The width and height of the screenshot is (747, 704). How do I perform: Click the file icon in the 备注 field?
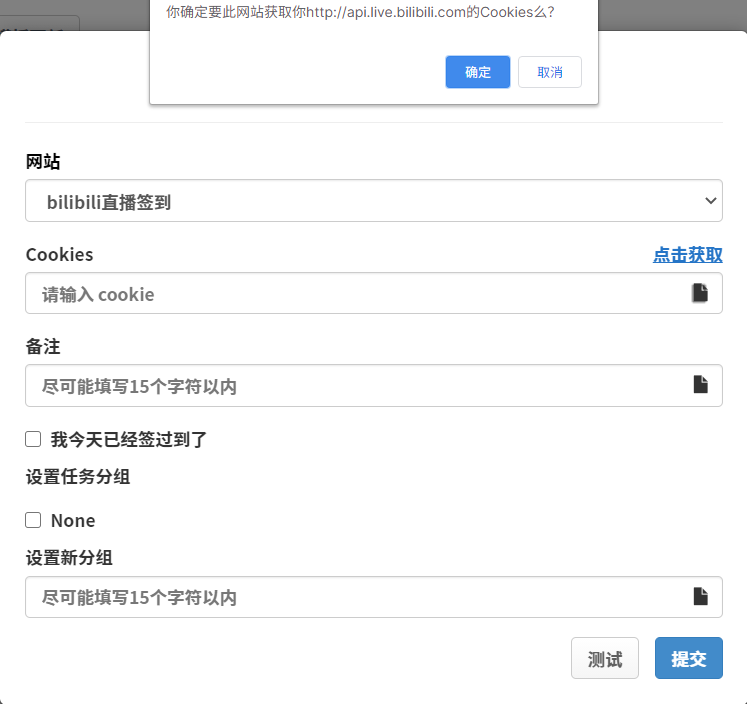[700, 385]
